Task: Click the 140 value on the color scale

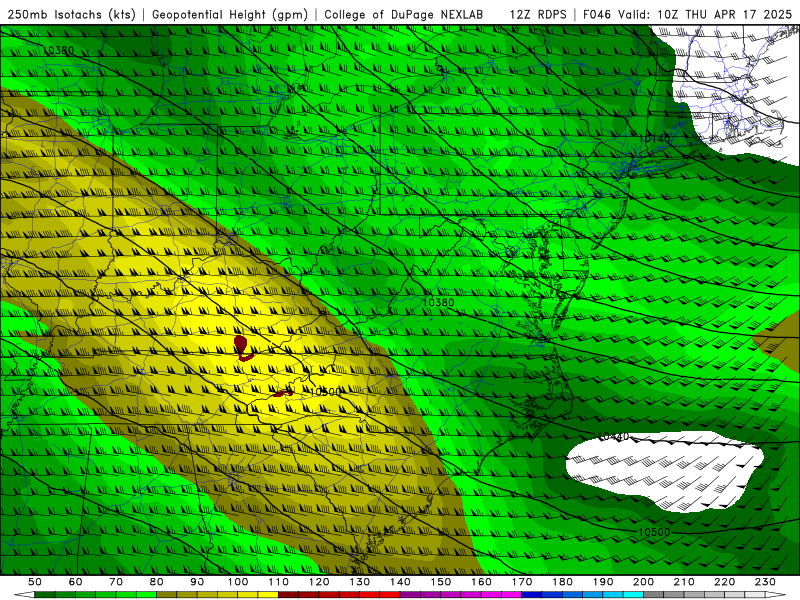Action: tap(400, 582)
